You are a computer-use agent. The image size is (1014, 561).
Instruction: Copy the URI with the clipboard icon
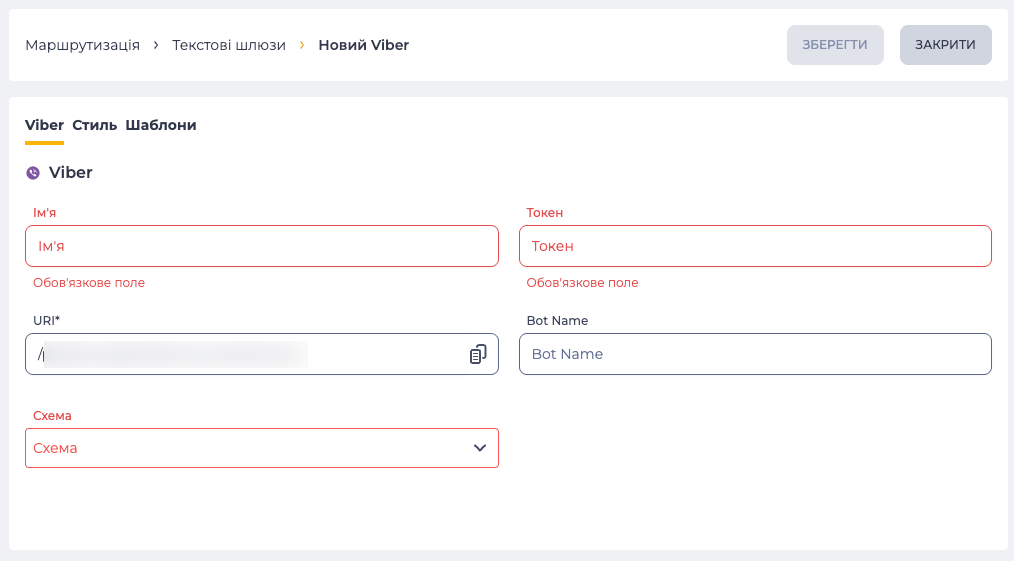[478, 354]
